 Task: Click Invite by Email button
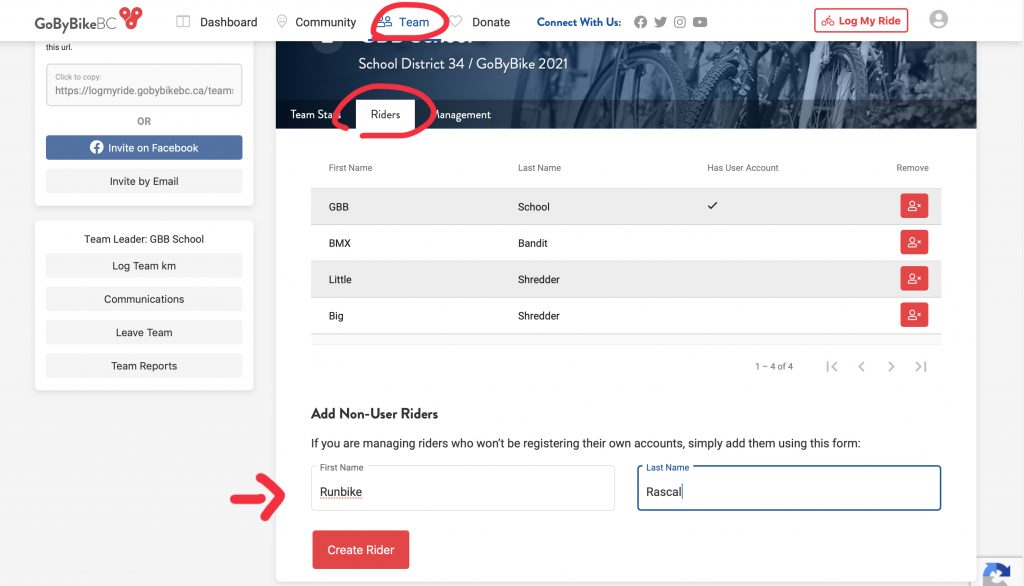[144, 181]
